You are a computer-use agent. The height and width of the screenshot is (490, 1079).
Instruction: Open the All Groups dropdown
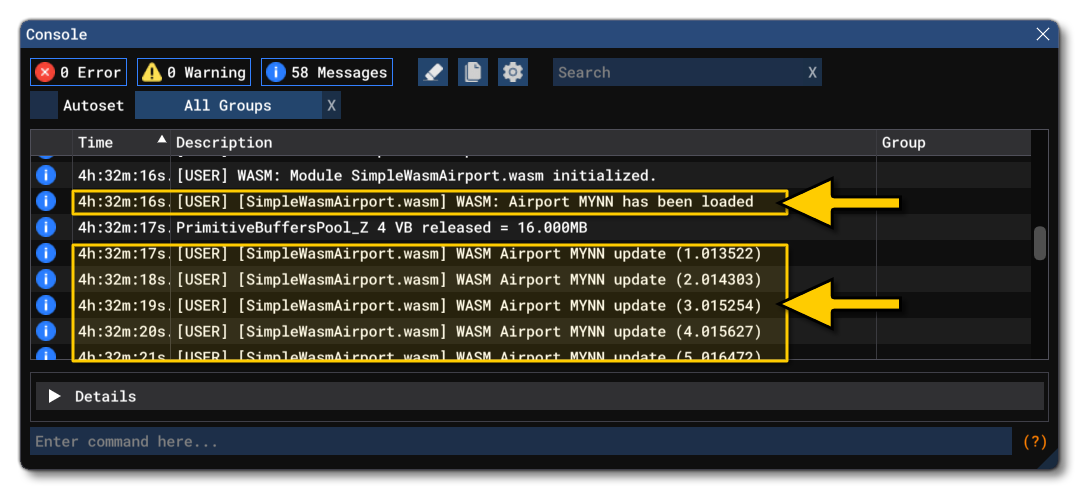(228, 105)
